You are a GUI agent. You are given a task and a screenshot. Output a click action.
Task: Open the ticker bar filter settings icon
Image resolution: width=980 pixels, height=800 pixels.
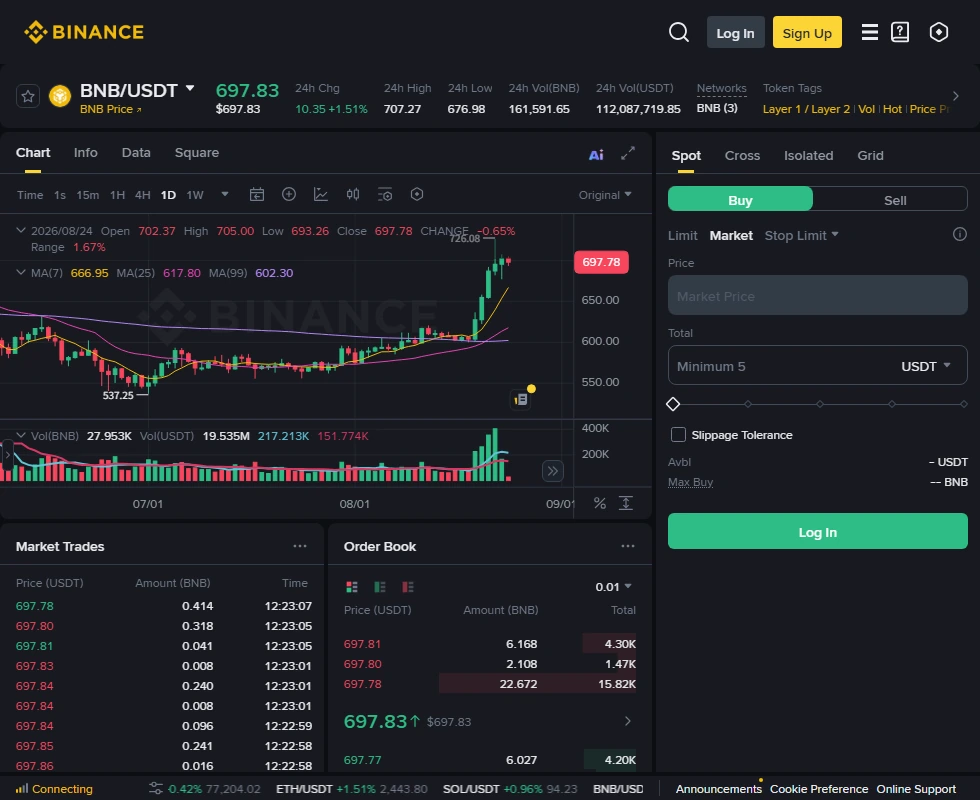coord(156,788)
